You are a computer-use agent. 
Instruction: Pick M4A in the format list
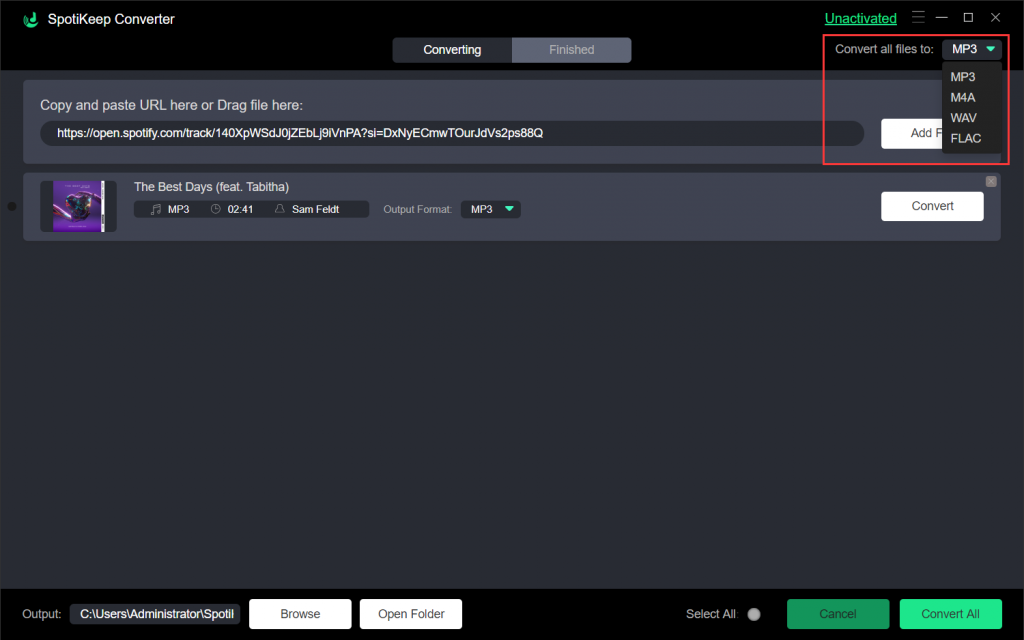coord(963,97)
